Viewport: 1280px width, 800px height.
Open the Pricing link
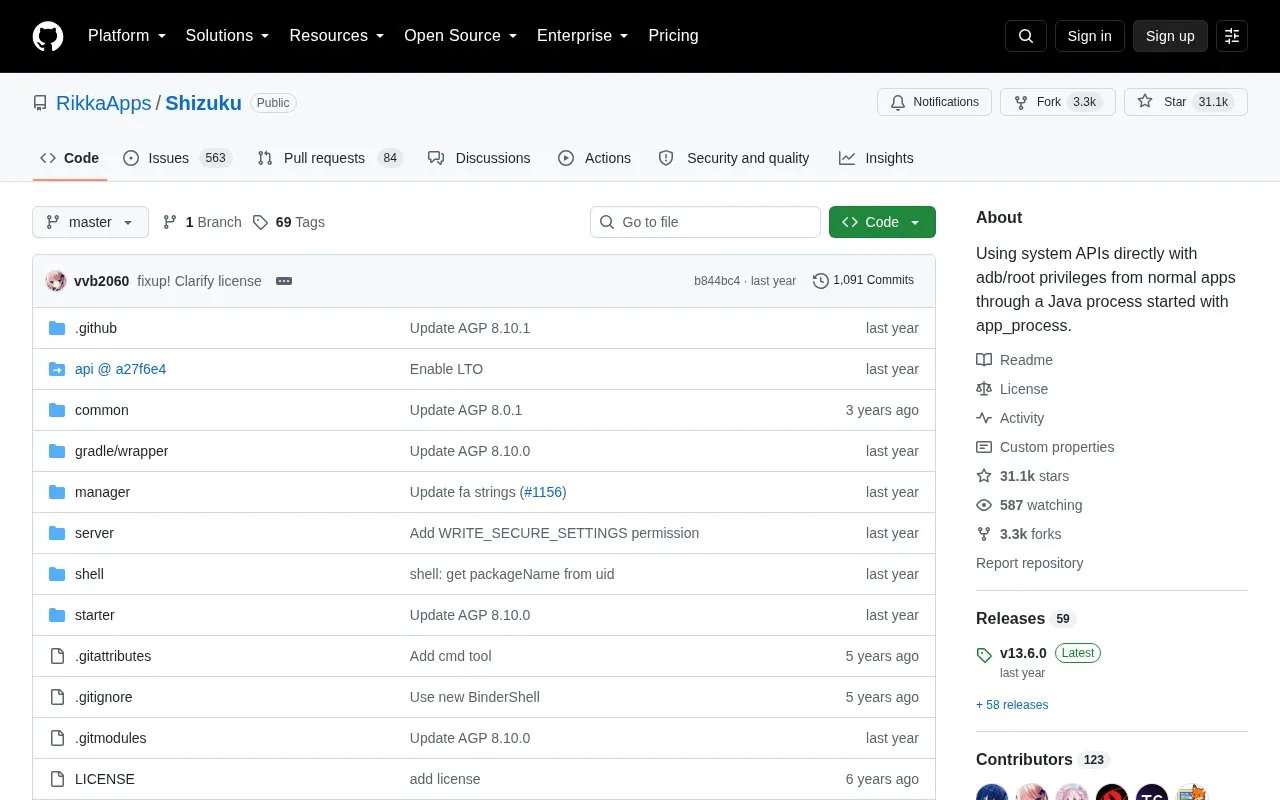(673, 36)
